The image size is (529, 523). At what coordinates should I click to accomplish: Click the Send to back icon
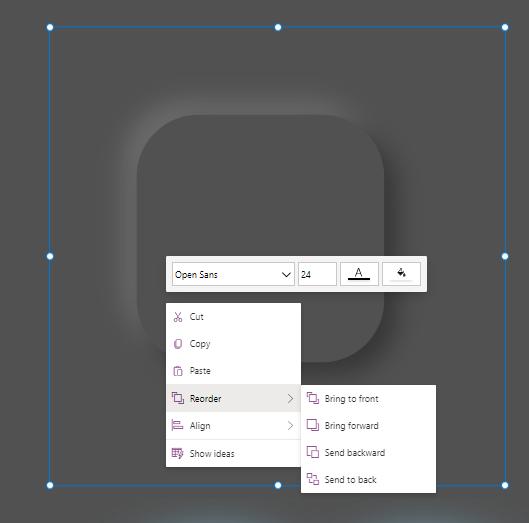[x=313, y=479]
